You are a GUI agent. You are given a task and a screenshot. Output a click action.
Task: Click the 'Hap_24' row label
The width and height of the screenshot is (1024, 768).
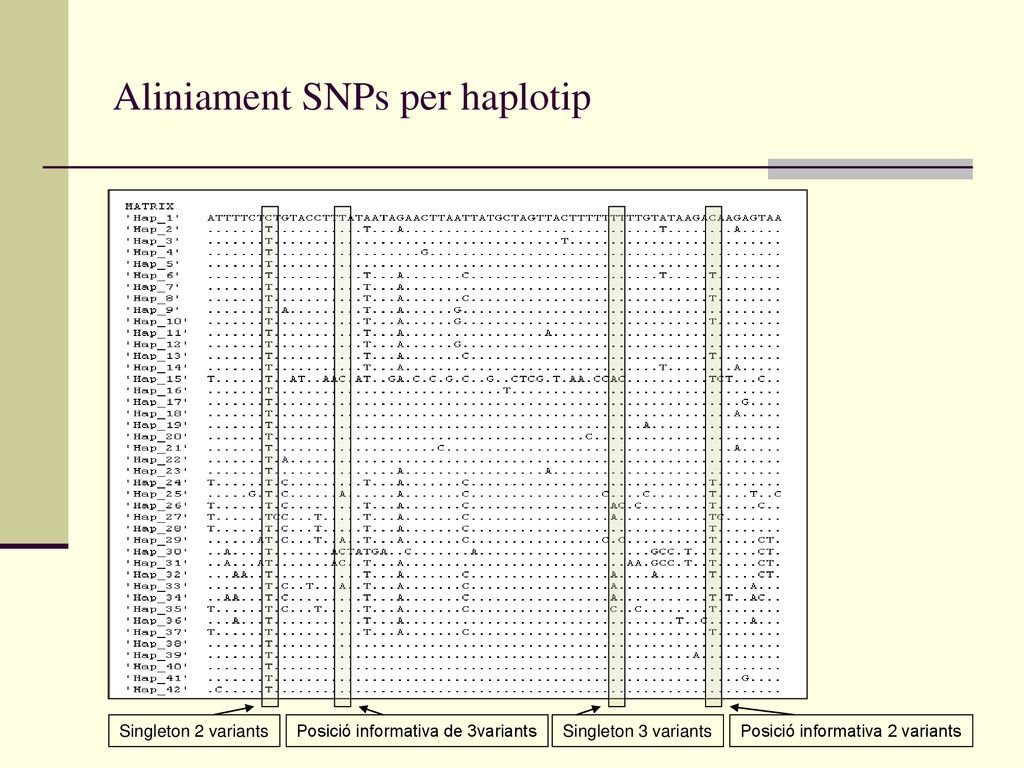point(156,483)
